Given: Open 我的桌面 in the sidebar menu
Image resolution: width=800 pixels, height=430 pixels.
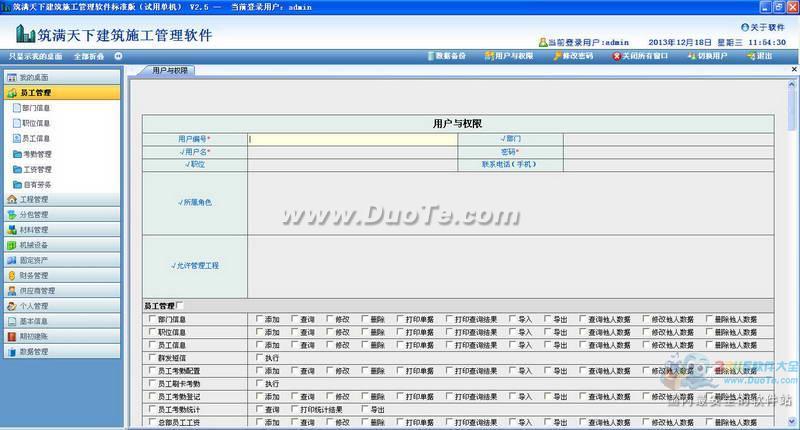Looking at the screenshot, I should point(34,77).
